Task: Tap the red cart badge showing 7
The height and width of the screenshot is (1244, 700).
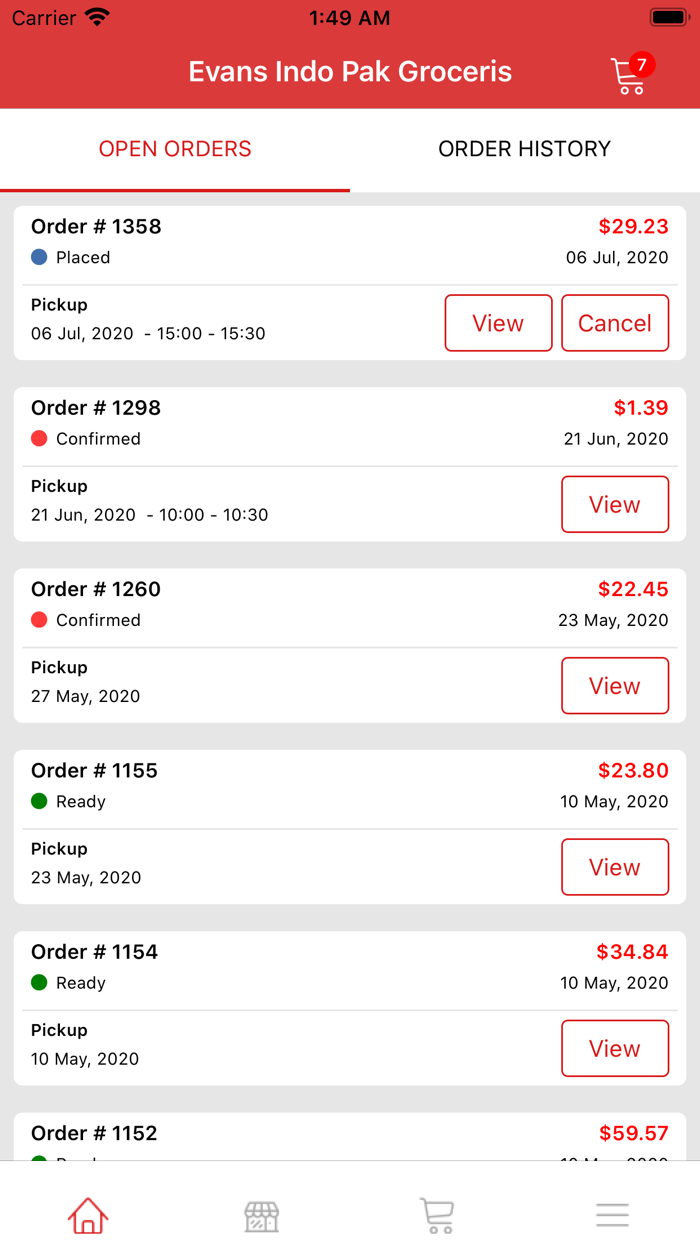Action: click(x=642, y=65)
